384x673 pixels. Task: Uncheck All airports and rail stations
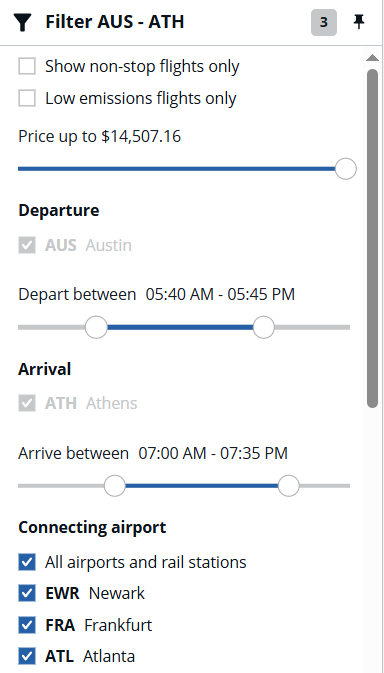point(27,562)
